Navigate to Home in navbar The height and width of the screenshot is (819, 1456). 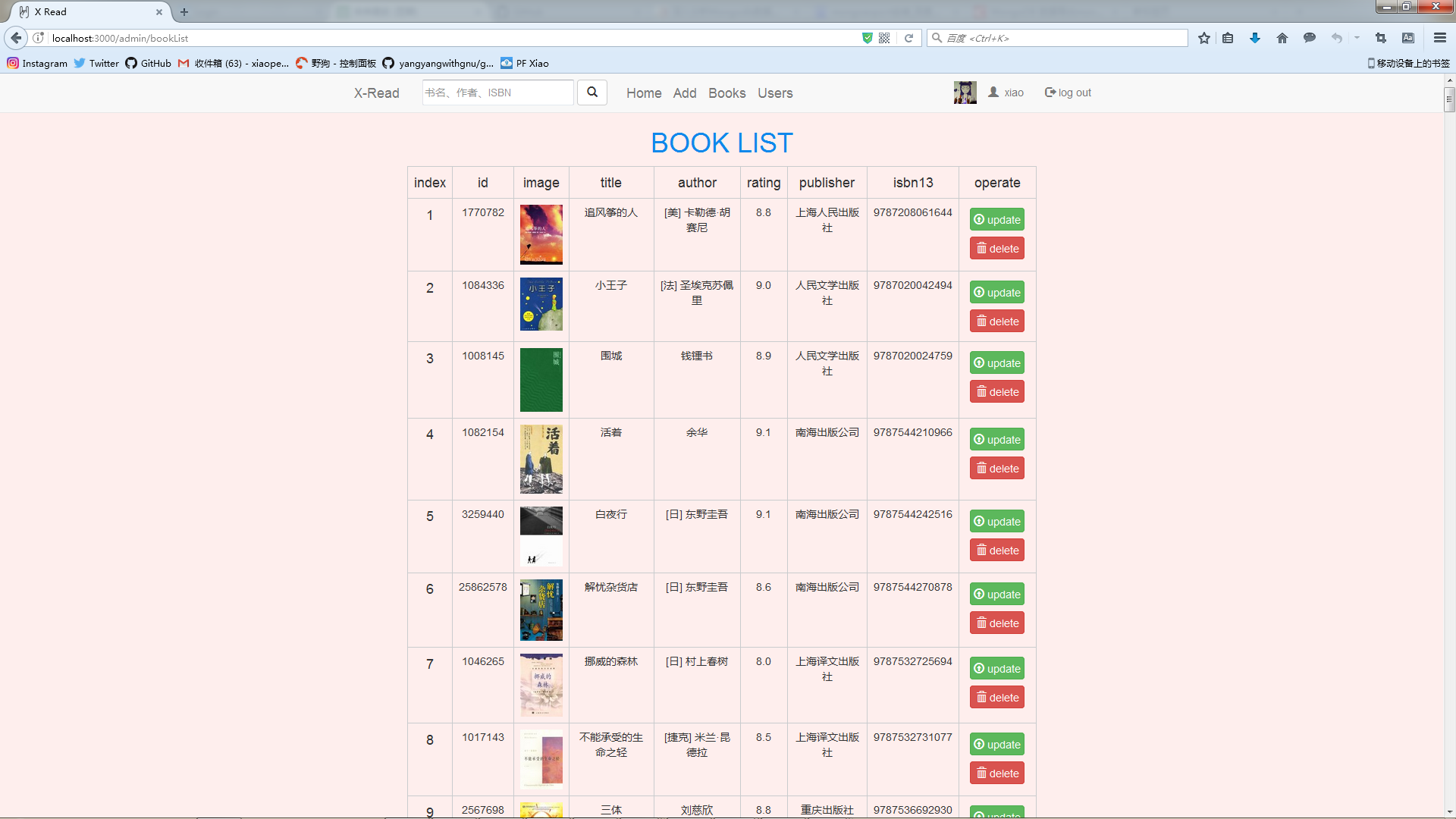point(644,93)
